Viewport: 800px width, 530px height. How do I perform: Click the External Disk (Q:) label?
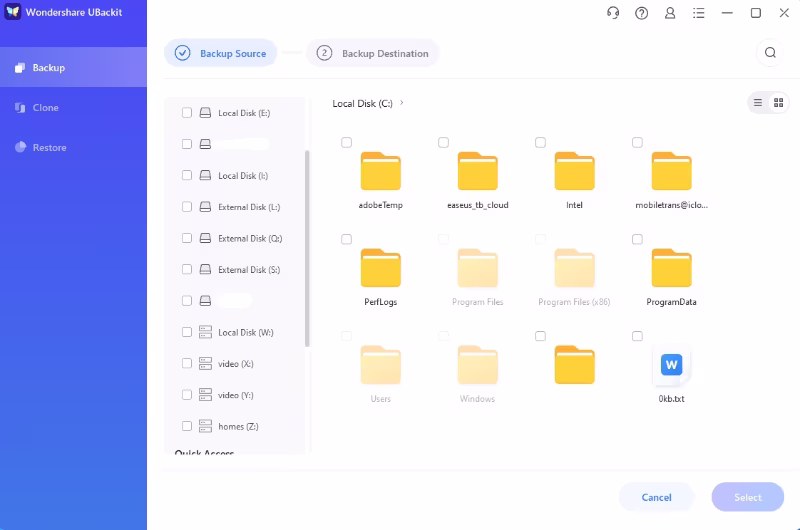tap(250, 239)
